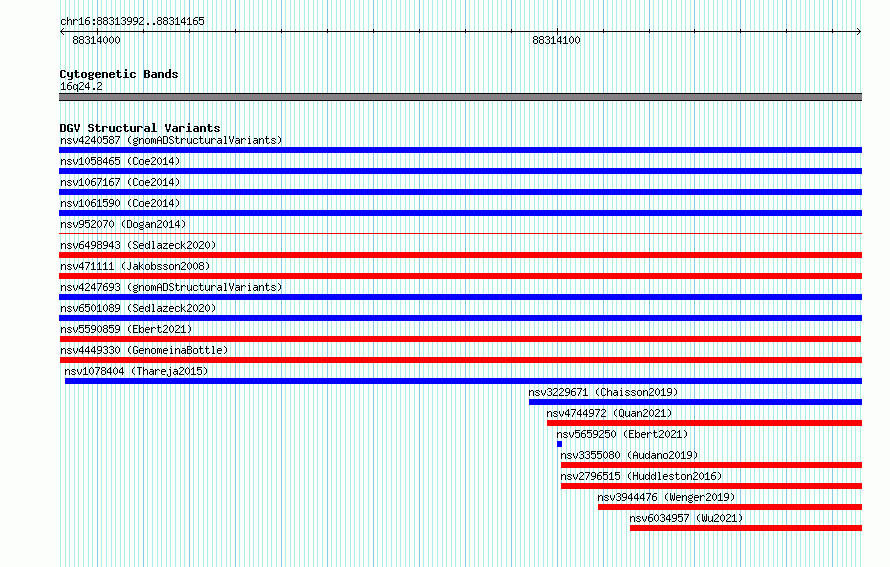Select the red bar of nsv5590859
890x567 pixels.
coord(460,339)
